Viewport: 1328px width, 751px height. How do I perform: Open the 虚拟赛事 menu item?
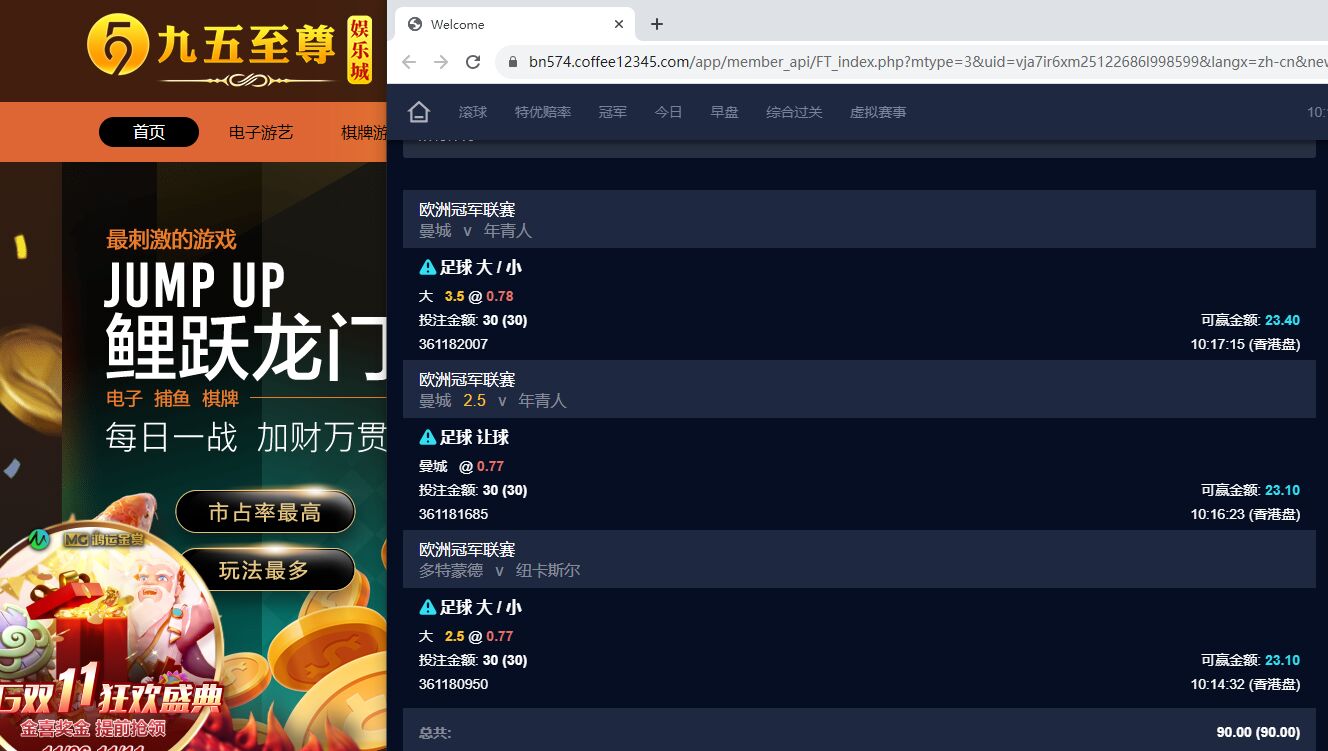[878, 112]
